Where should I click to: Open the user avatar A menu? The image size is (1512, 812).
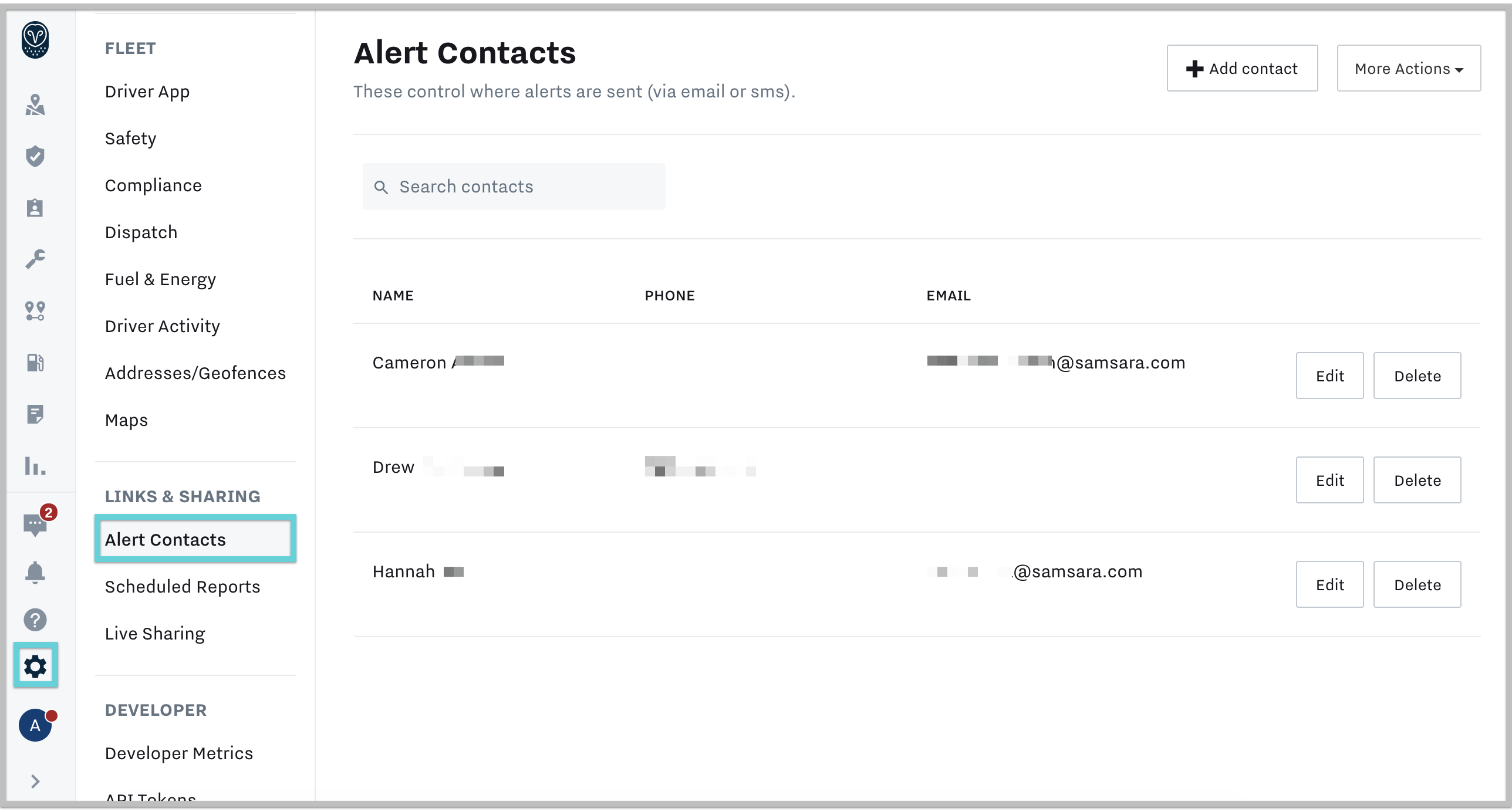36,725
